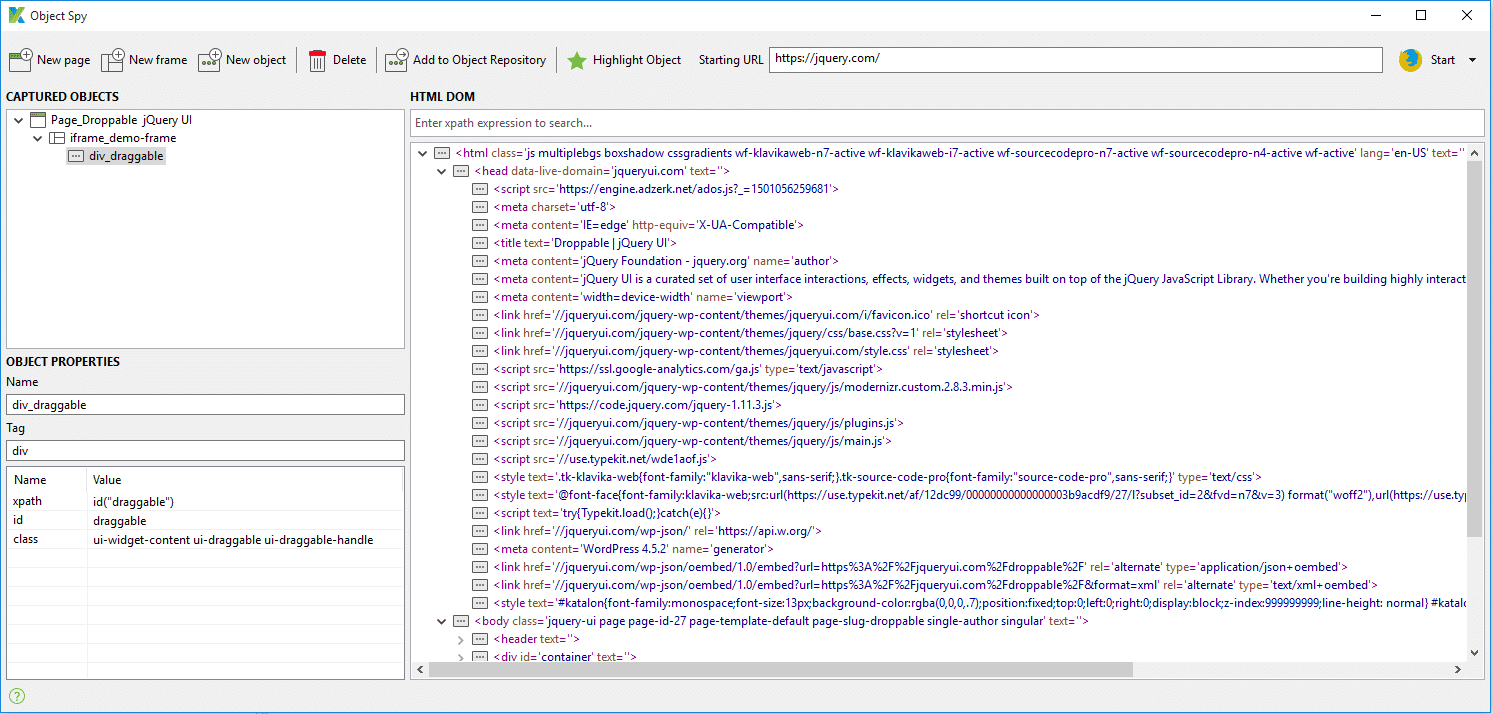Viewport: 1493px width, 714px height.
Task: Click the Typekit.load script node icon
Action: coord(481,513)
